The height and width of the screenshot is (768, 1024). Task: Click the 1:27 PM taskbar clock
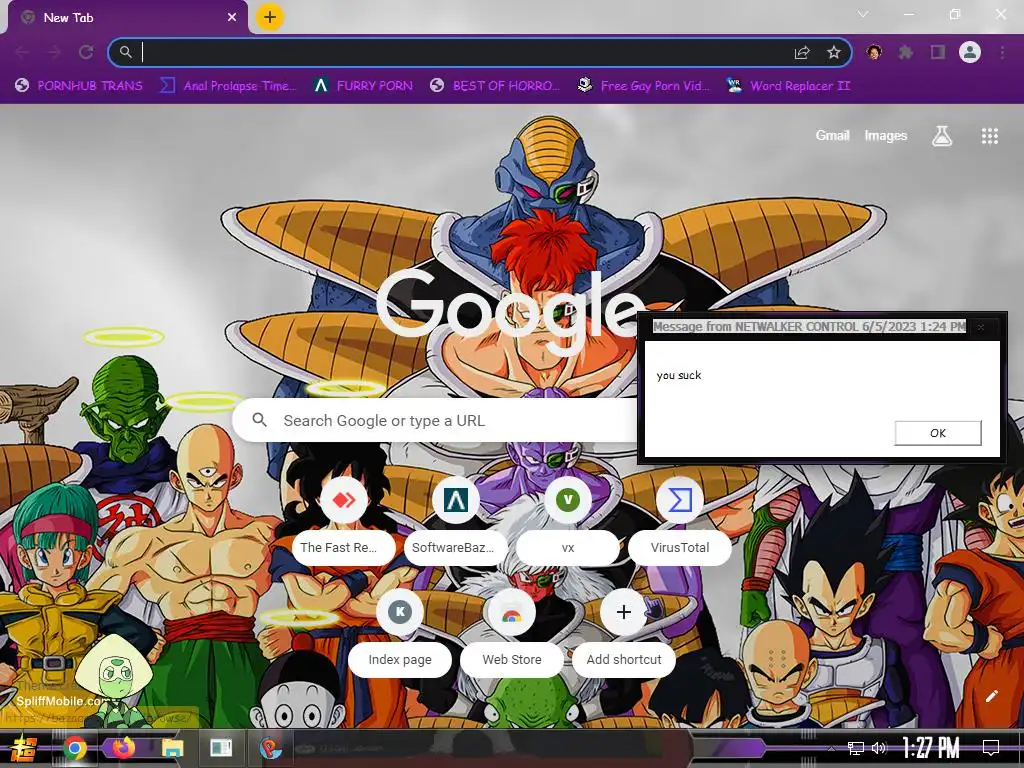click(931, 748)
